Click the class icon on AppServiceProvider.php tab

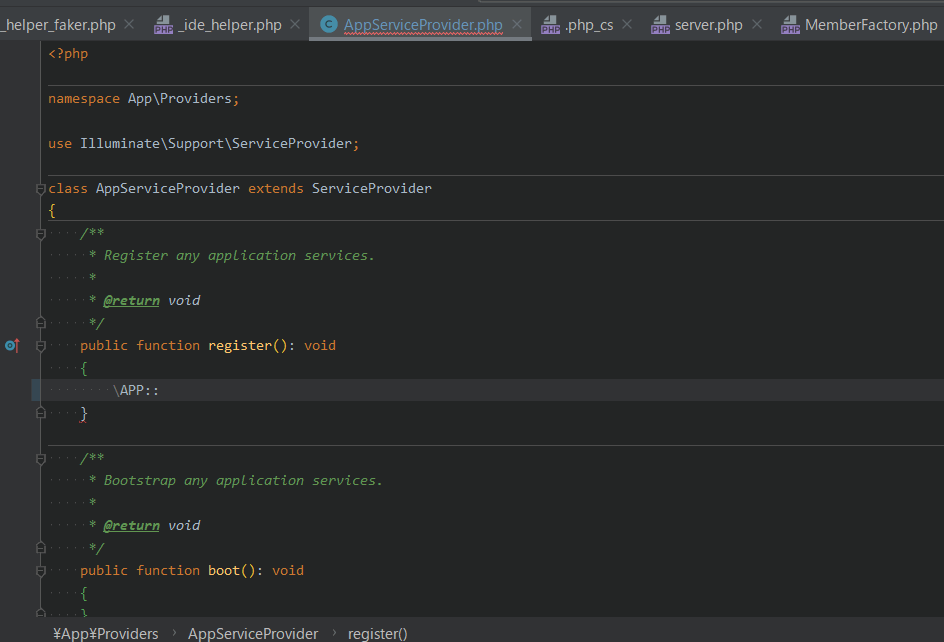coord(328,25)
